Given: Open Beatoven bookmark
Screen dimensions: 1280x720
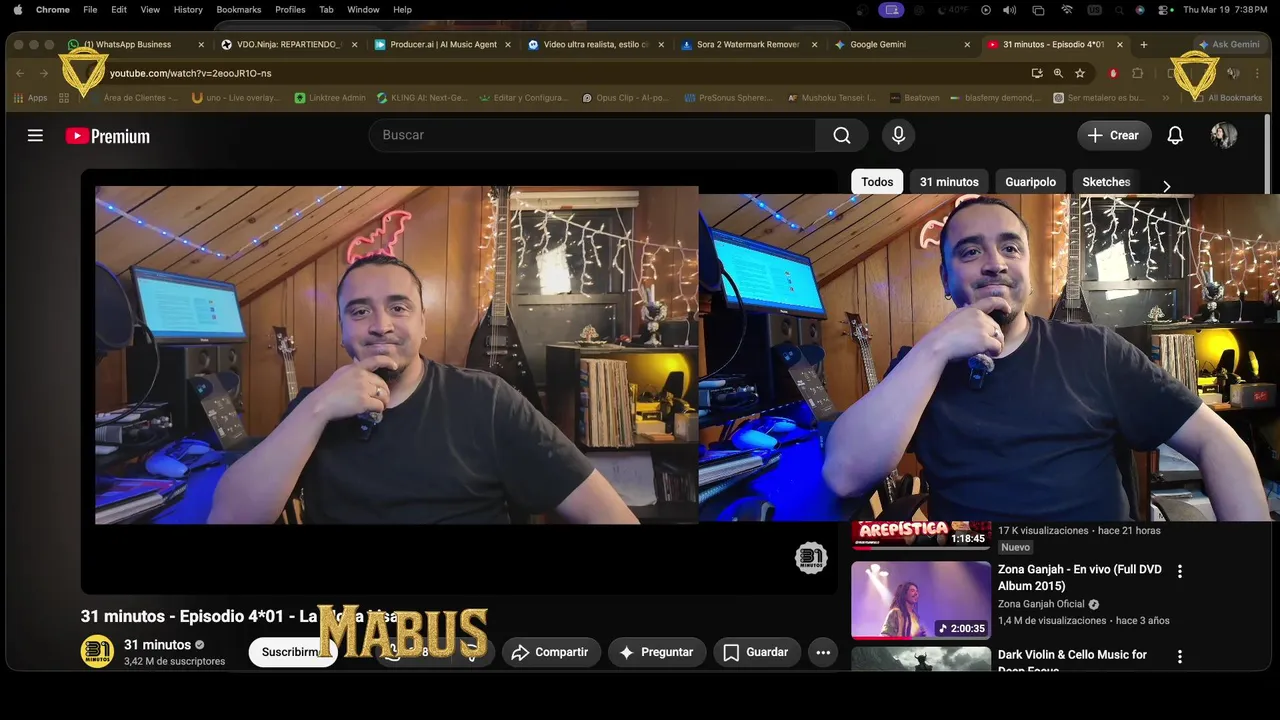Looking at the screenshot, I should (x=915, y=98).
